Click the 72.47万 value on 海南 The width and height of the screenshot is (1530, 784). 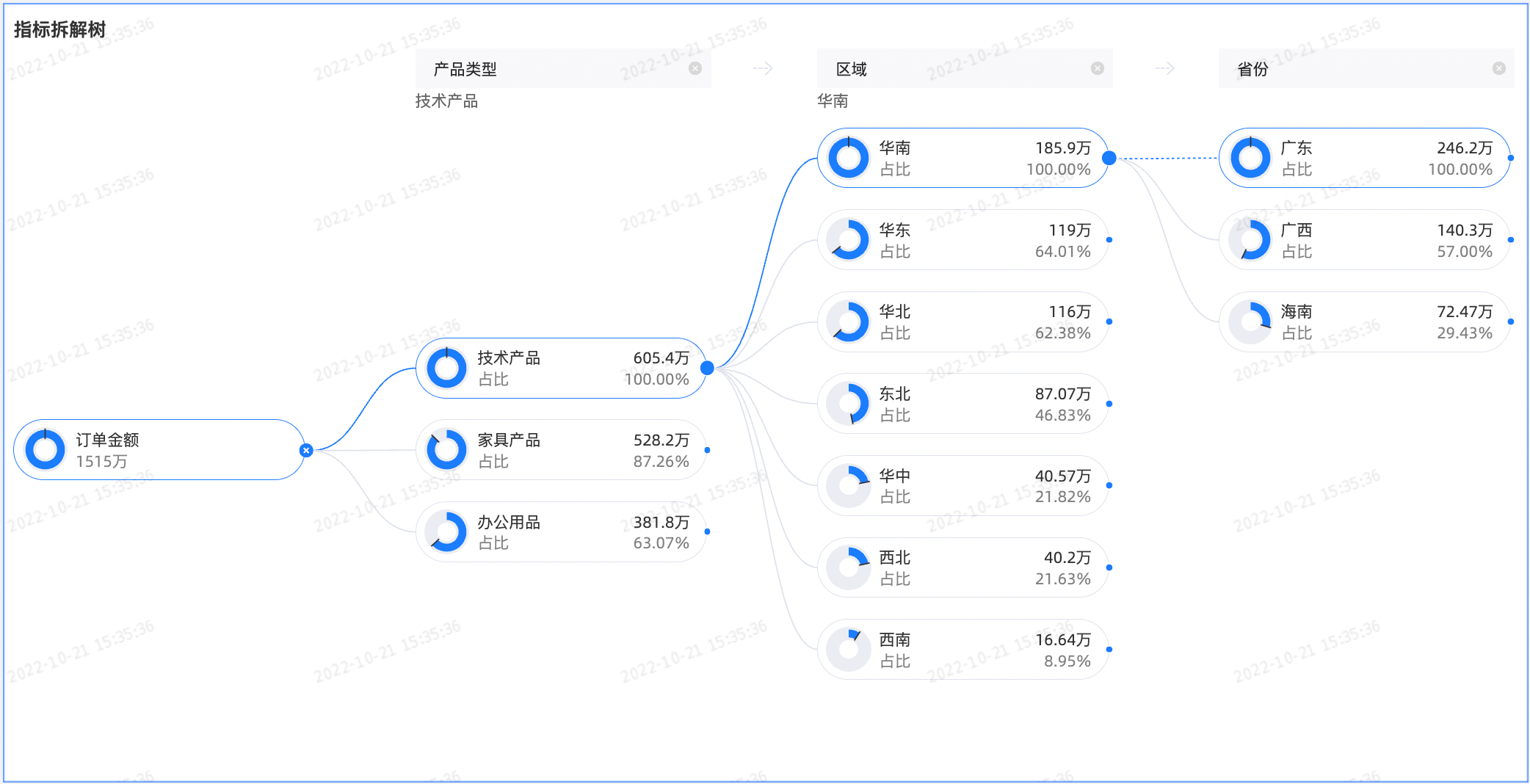(x=1464, y=311)
